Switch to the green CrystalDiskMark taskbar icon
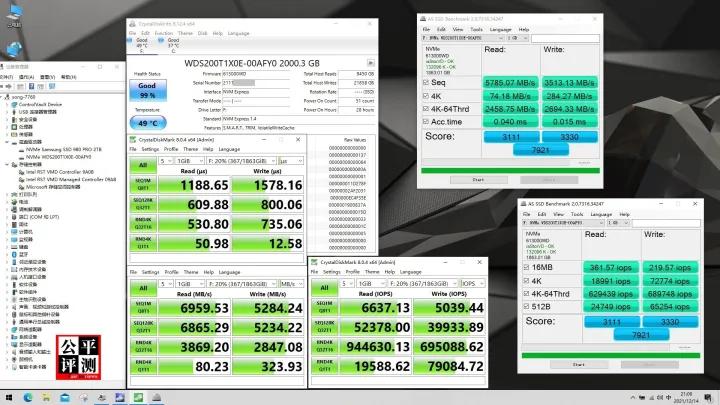 point(138,398)
